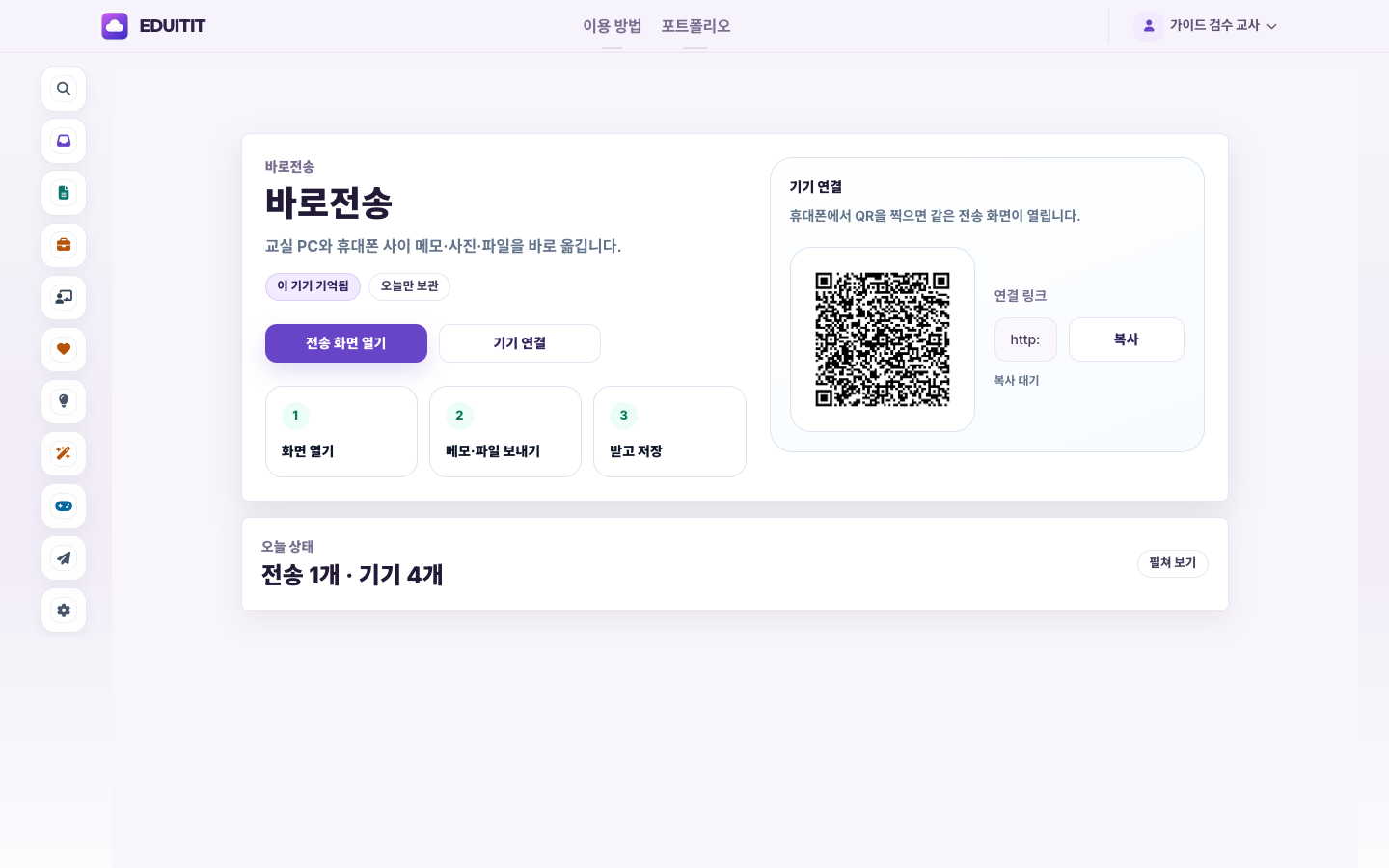Click the 연결 링크 http input field
1389x868 pixels.
click(x=1025, y=339)
